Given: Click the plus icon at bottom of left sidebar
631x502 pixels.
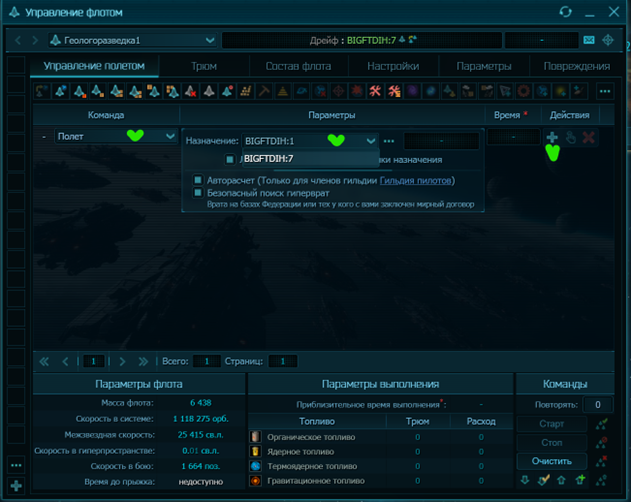Looking at the screenshot, I should (16, 485).
